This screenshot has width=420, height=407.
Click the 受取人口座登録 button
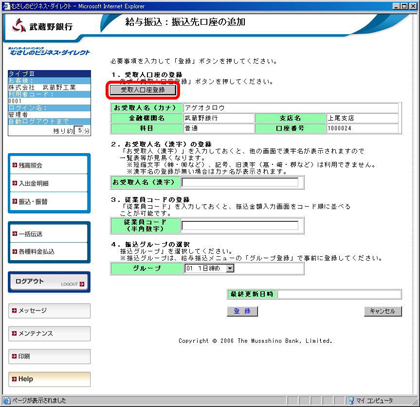(x=143, y=90)
